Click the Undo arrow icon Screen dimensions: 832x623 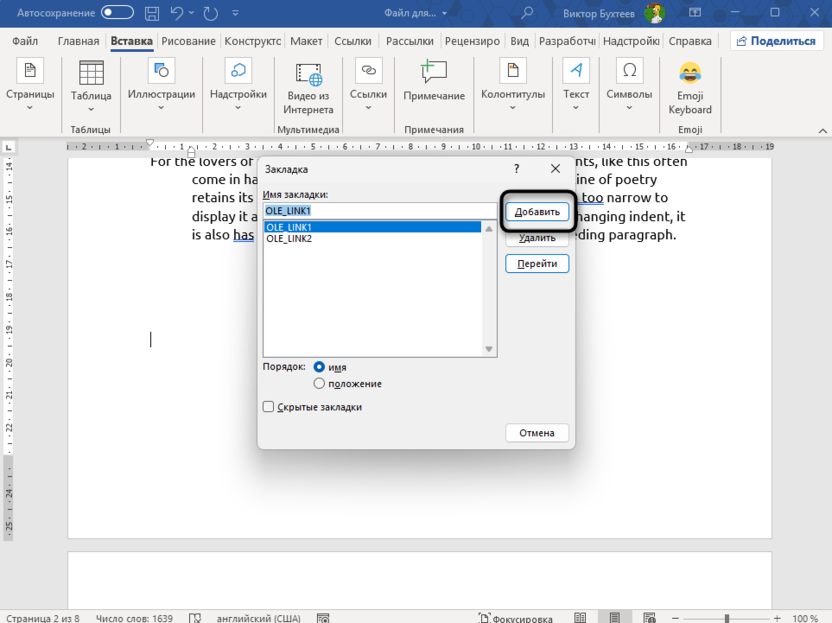(x=178, y=13)
